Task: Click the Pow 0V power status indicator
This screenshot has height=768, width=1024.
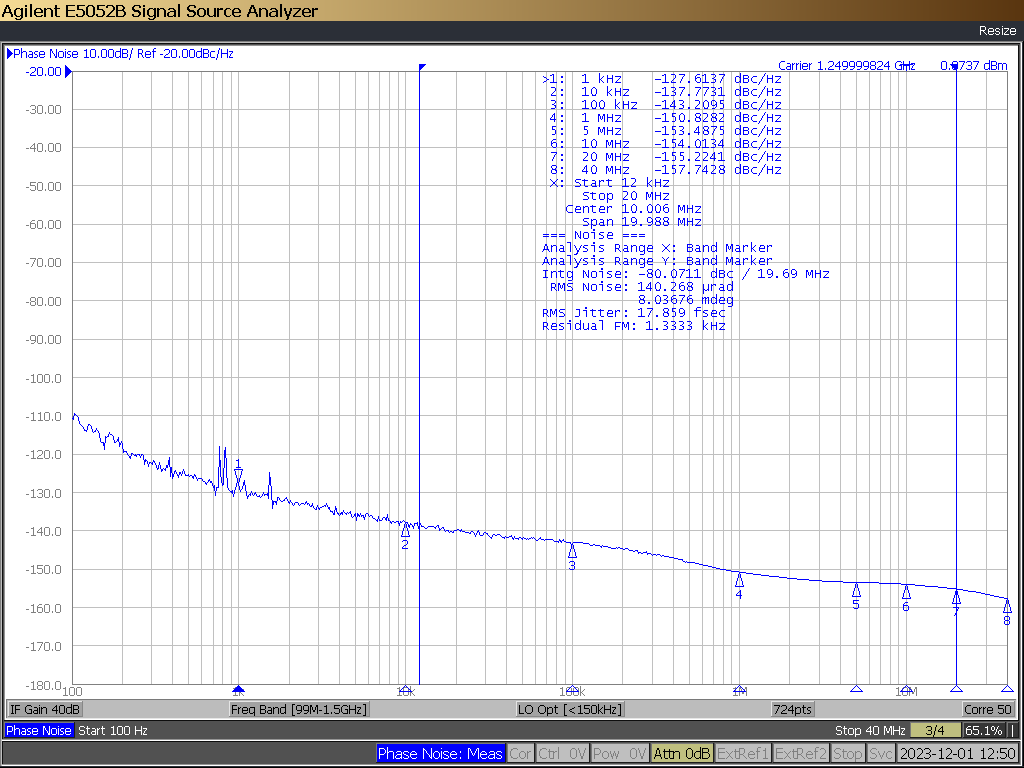Action: [x=619, y=754]
